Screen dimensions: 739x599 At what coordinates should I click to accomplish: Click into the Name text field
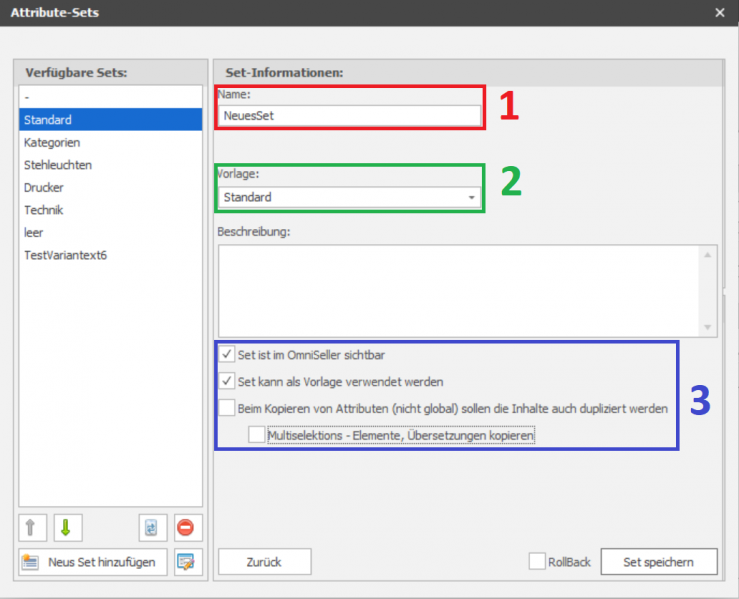pos(350,115)
